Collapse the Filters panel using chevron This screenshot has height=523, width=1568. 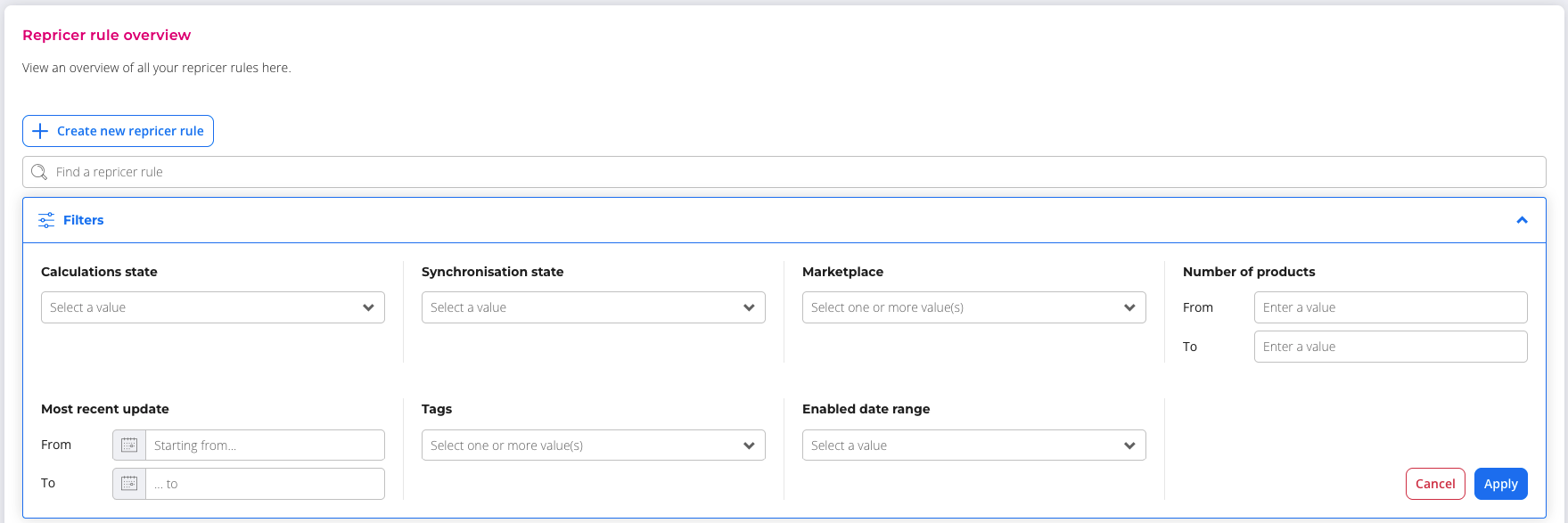1522,220
